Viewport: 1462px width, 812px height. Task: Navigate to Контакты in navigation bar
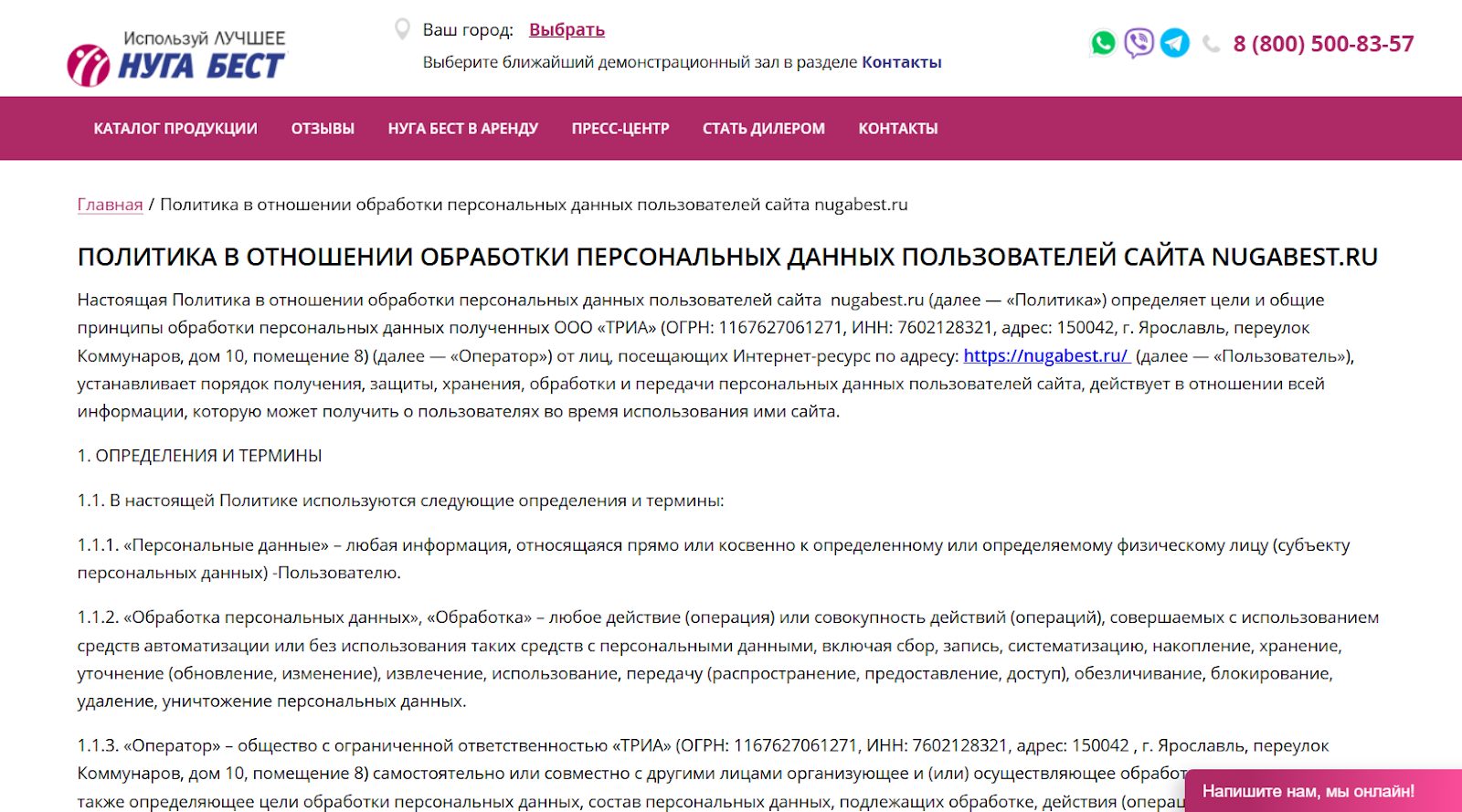click(898, 129)
